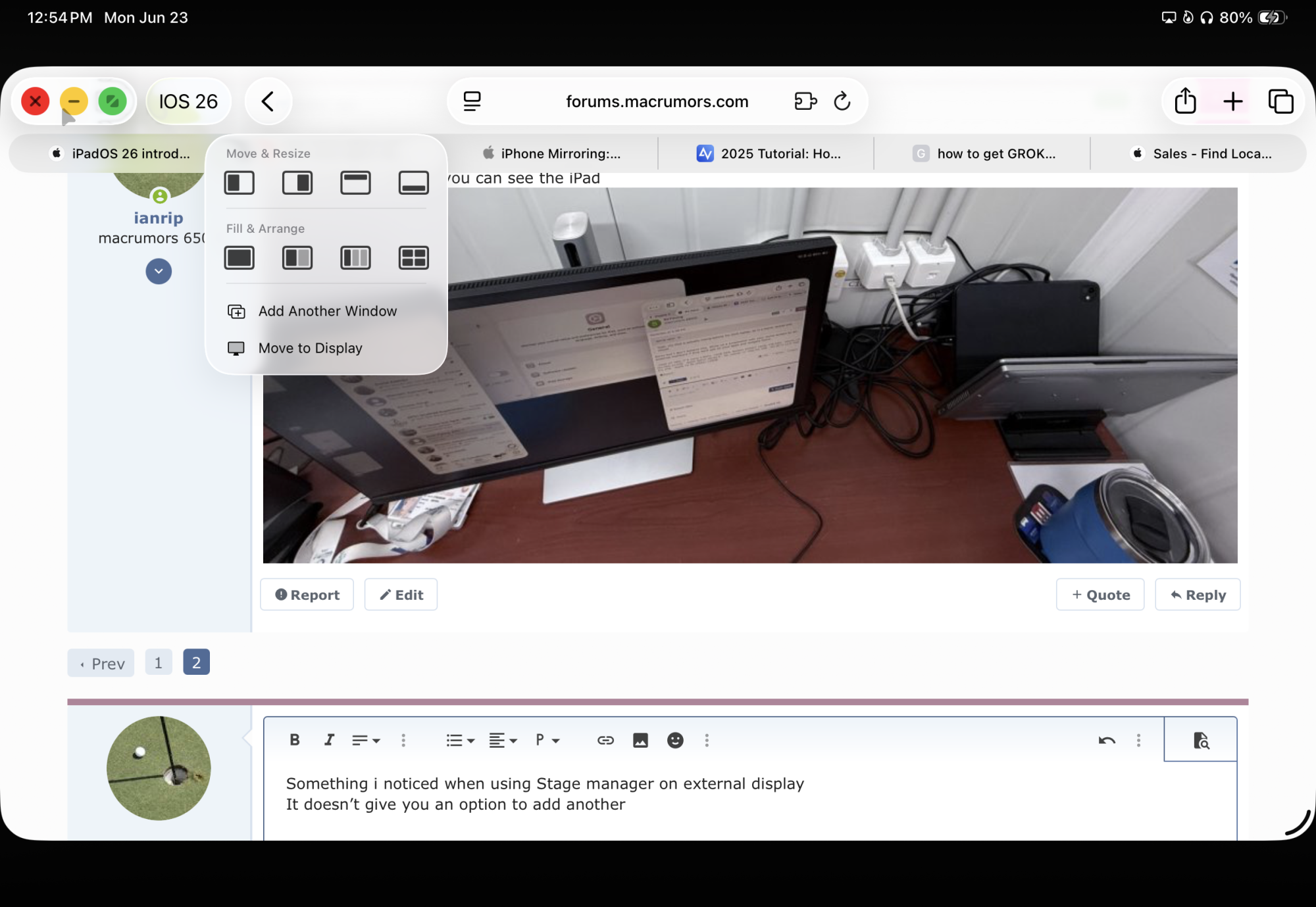Toggle bold formatting in editor
The width and height of the screenshot is (1316, 907).
click(x=295, y=740)
